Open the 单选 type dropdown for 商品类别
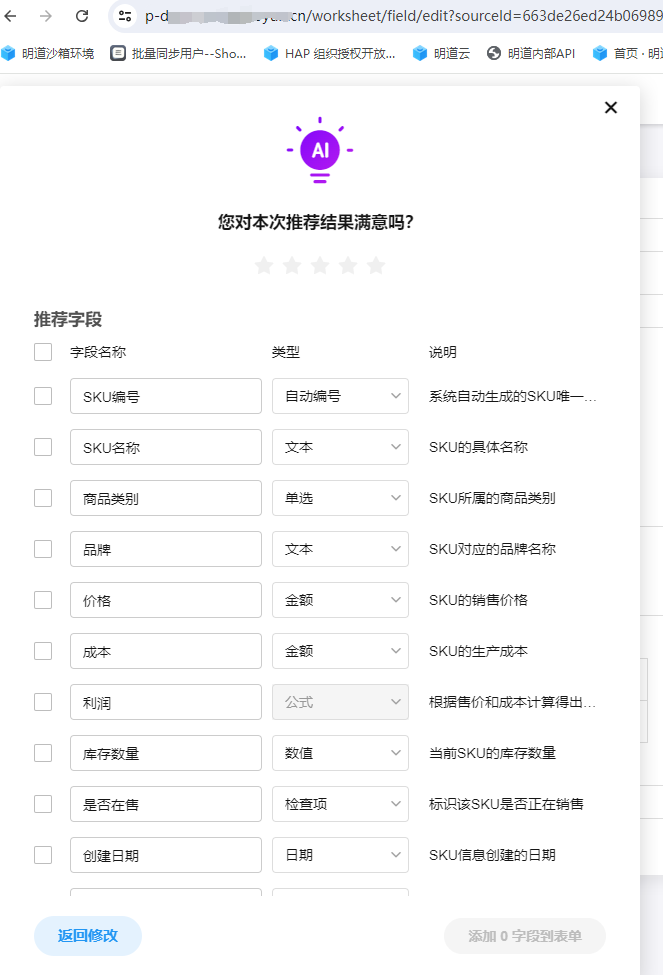663x975 pixels. click(340, 498)
